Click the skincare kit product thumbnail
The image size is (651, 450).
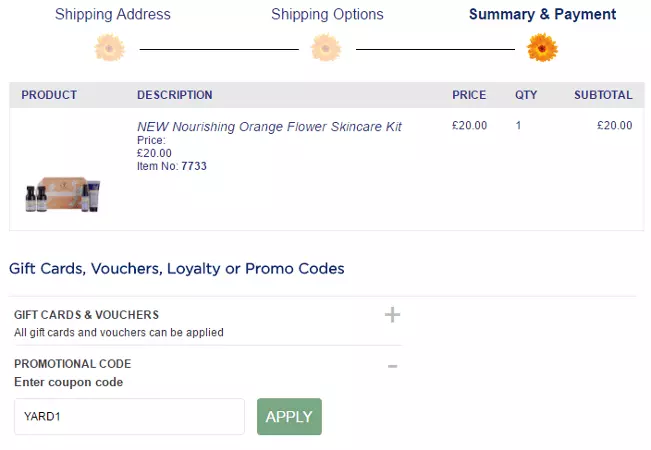point(64,193)
